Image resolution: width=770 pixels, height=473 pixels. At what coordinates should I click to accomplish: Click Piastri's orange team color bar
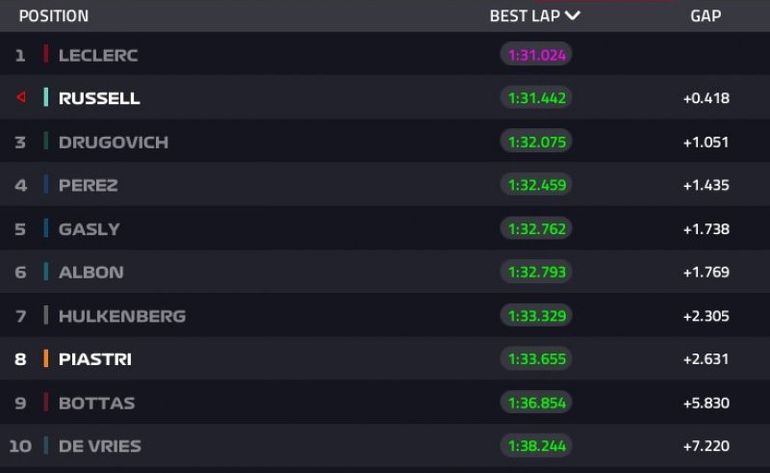coord(46,359)
